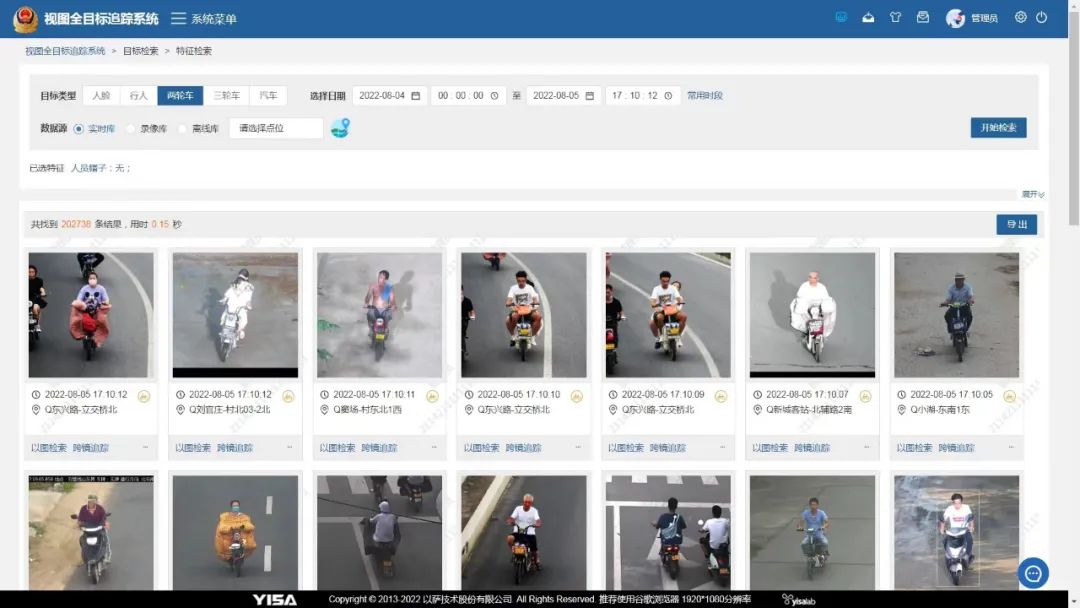Select the 录像库 data source radio
This screenshot has width=1080, height=608.
click(x=130, y=129)
